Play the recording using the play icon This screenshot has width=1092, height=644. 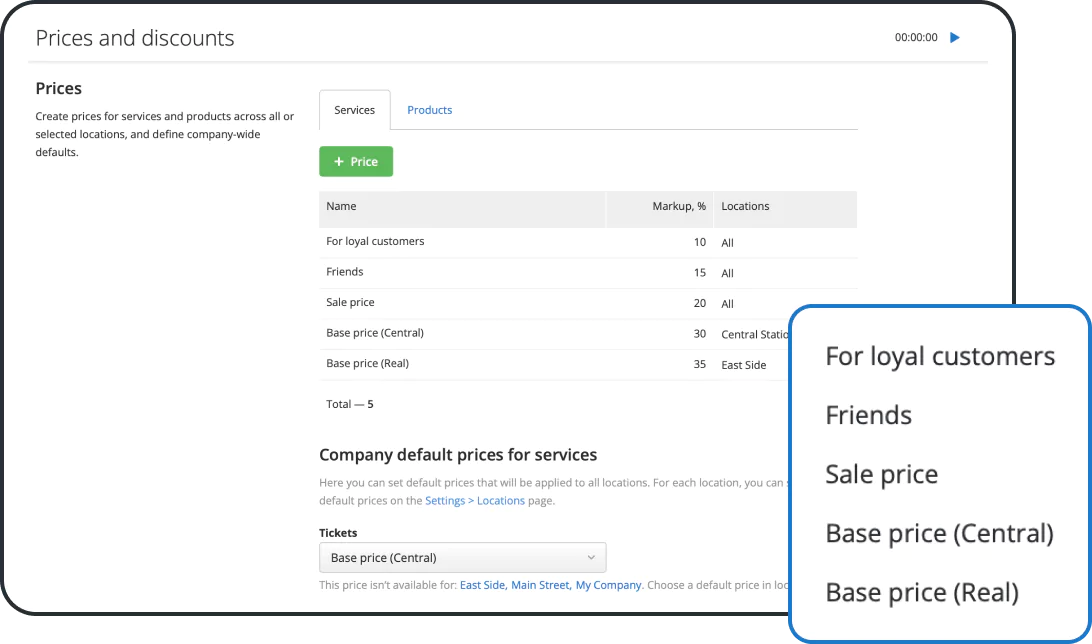click(953, 37)
